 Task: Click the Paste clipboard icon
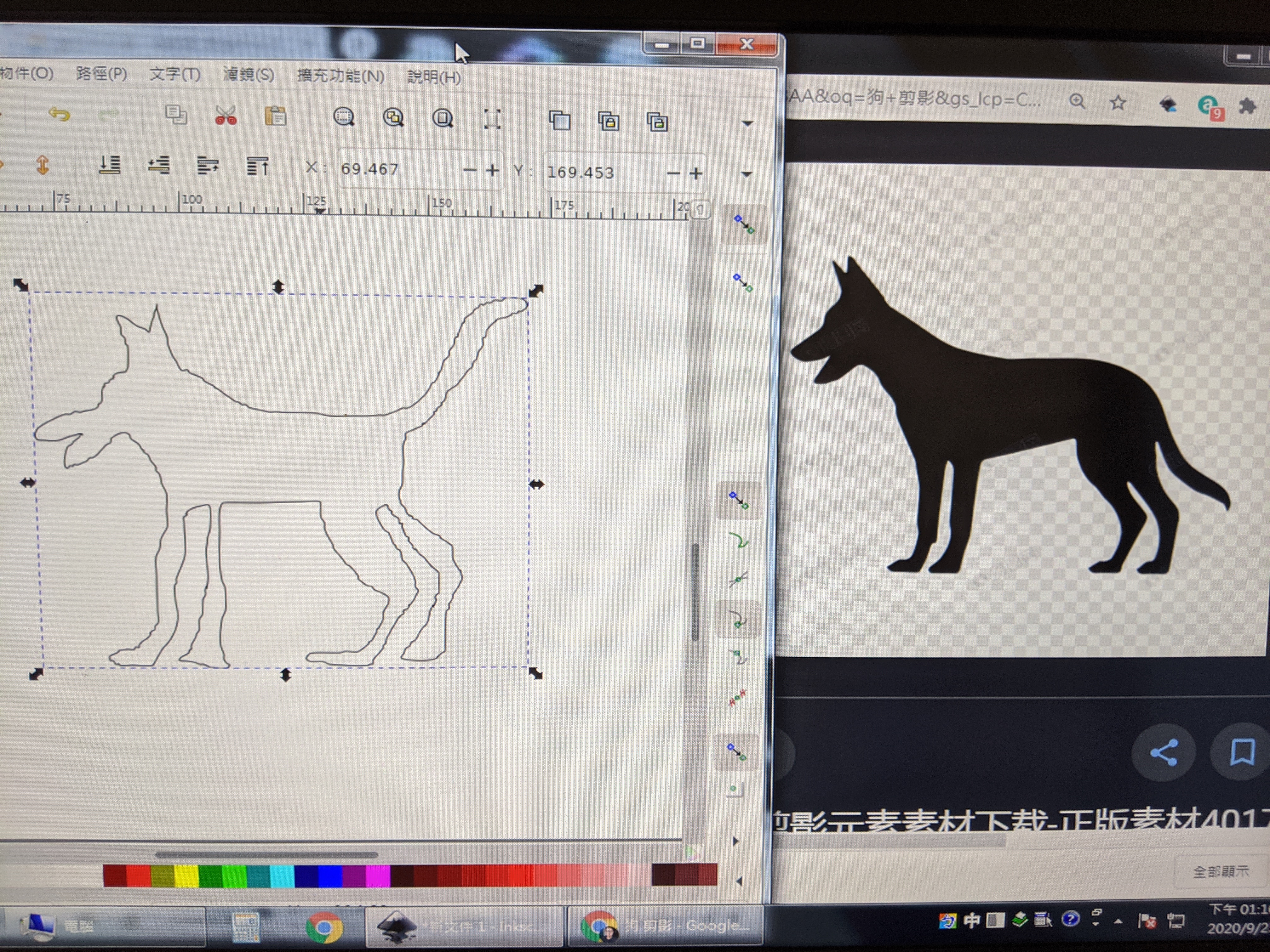(276, 116)
